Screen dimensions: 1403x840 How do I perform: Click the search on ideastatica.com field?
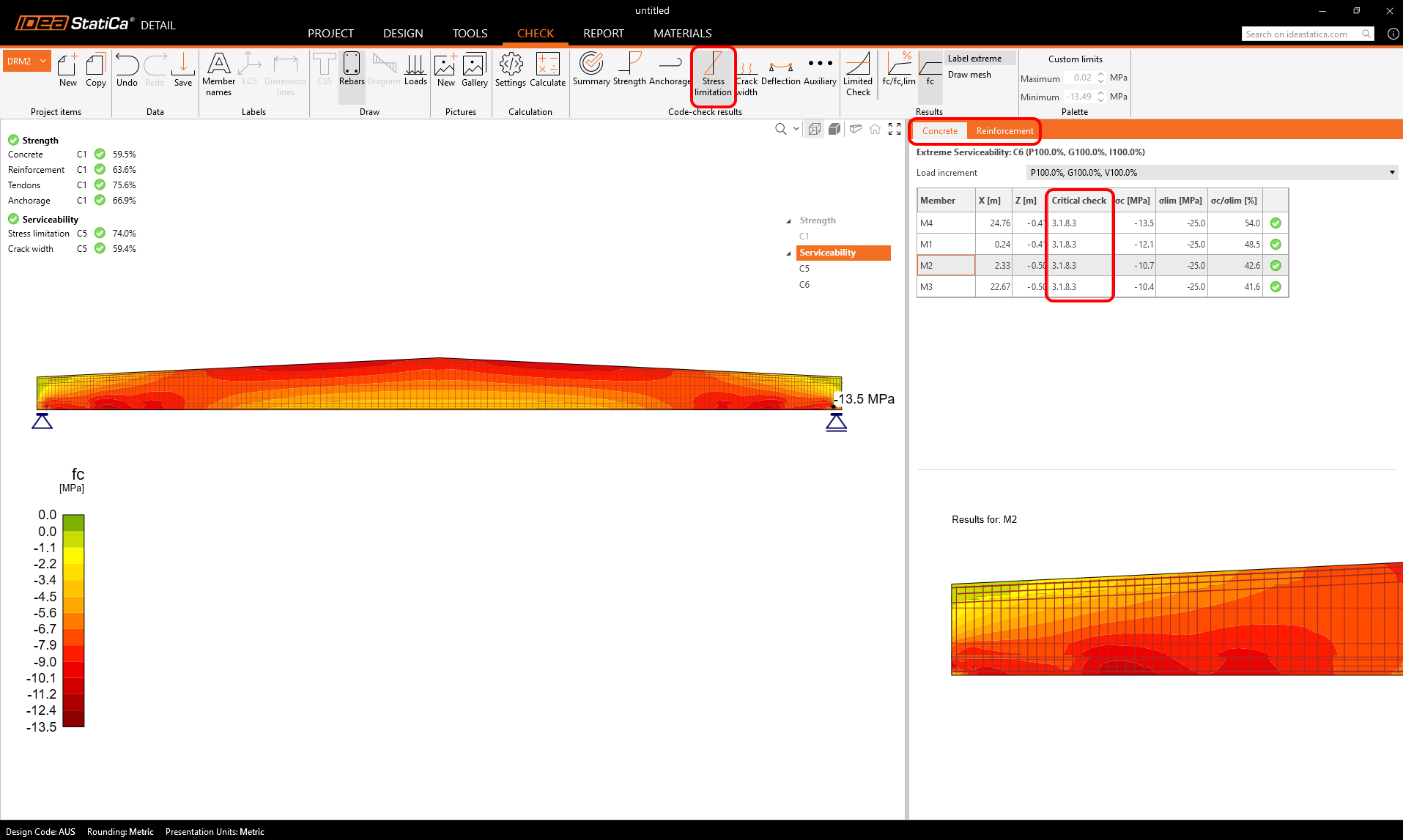(x=1301, y=34)
